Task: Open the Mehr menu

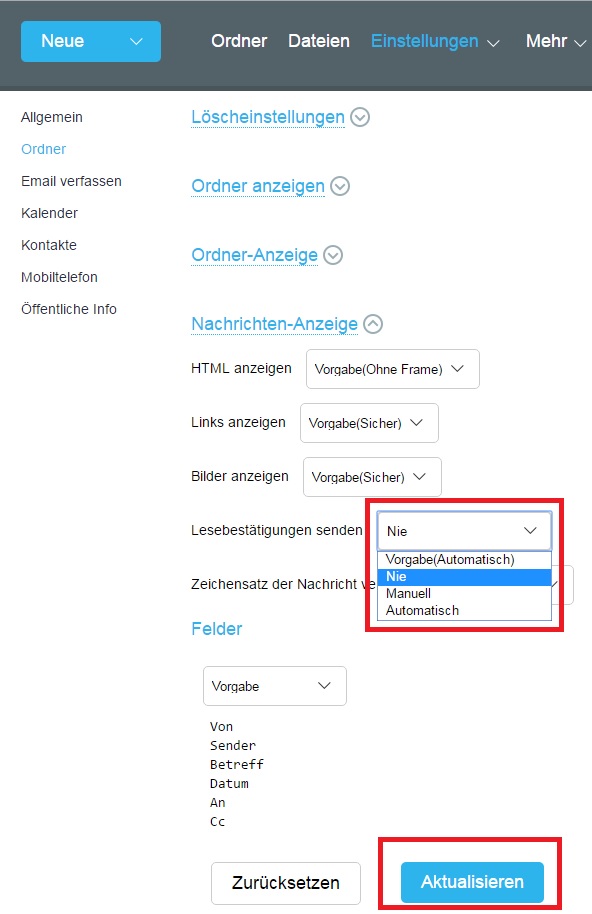Action: tap(549, 41)
